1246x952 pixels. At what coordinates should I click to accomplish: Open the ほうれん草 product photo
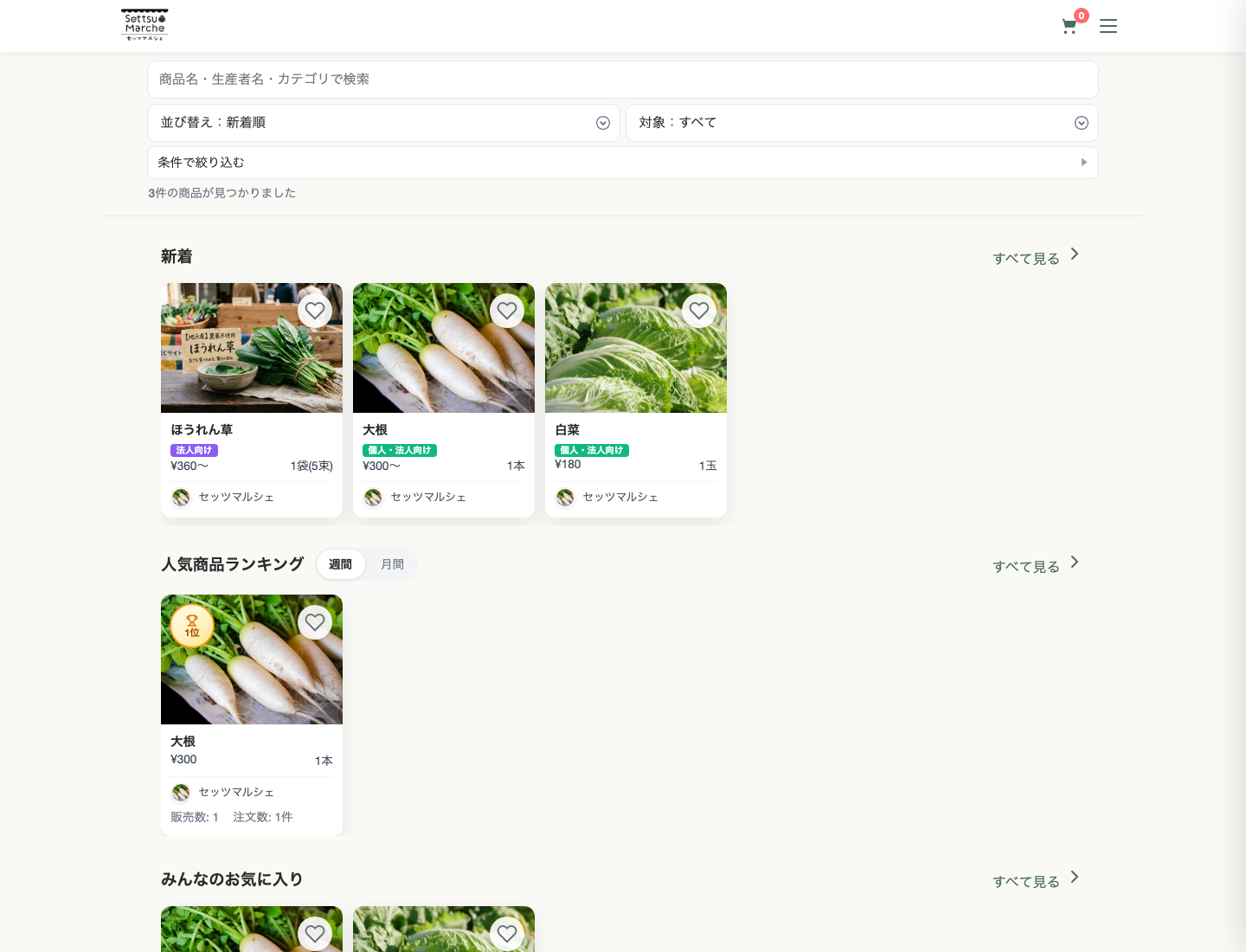(x=252, y=348)
